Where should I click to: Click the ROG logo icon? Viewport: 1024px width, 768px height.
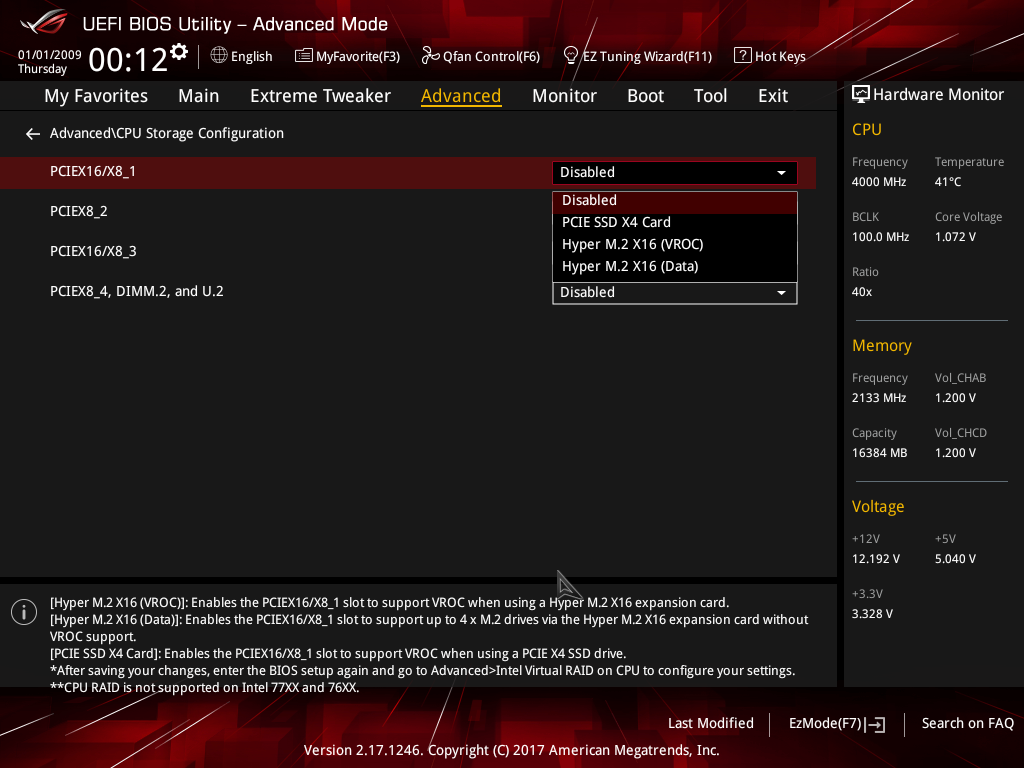pyautogui.click(x=44, y=22)
